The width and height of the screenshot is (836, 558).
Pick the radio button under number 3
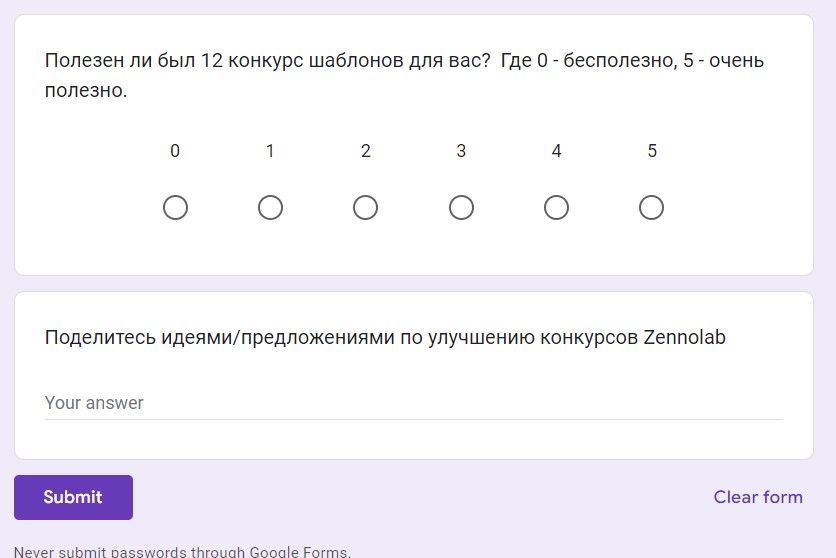[461, 208]
